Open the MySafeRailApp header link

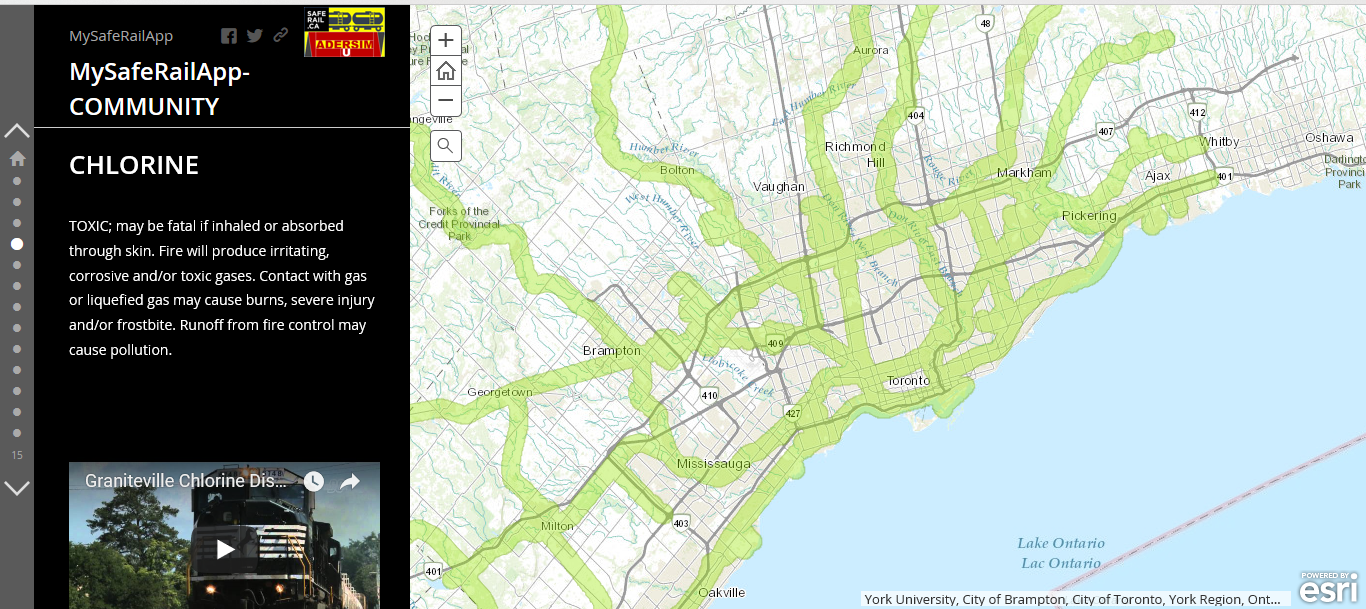coord(121,36)
